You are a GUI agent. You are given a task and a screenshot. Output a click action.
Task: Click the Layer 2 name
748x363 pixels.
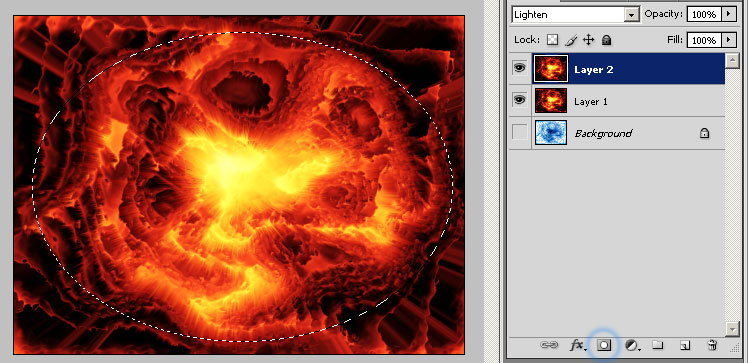(x=593, y=70)
